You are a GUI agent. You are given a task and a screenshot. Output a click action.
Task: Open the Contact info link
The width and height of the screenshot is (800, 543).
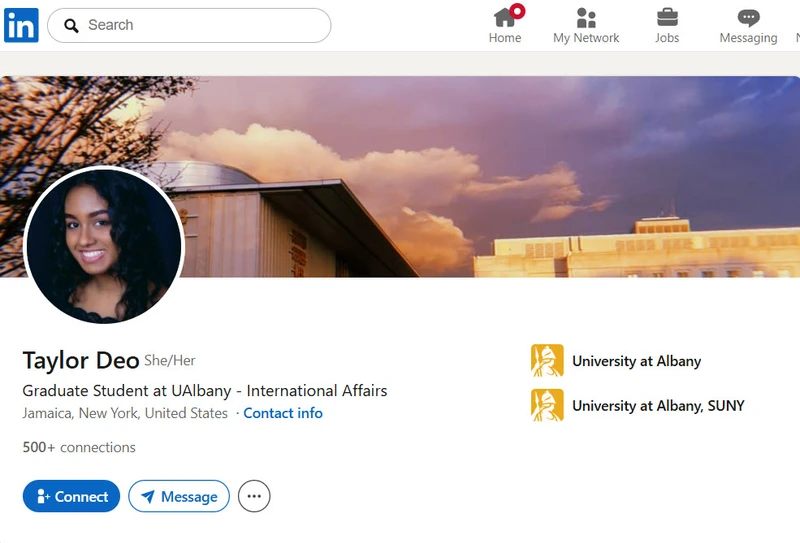click(283, 413)
